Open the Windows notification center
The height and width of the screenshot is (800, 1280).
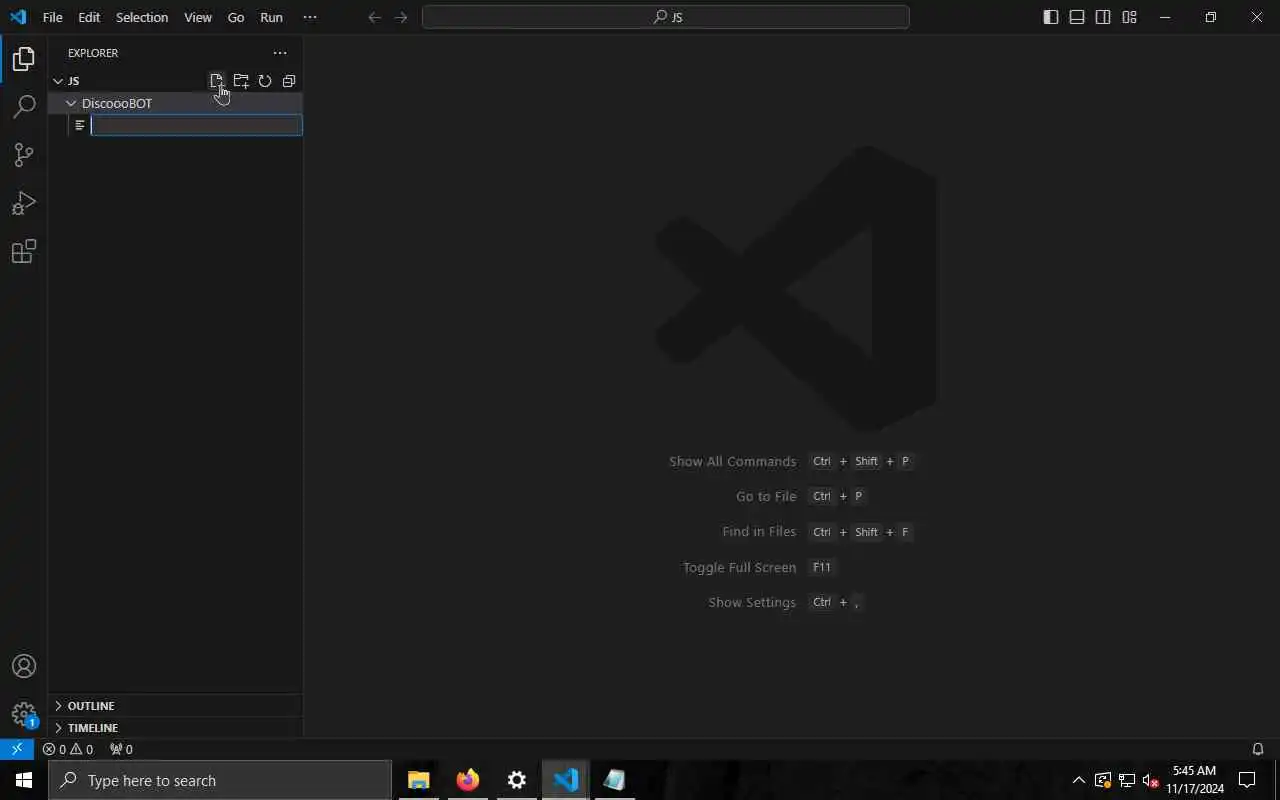click(1247, 780)
